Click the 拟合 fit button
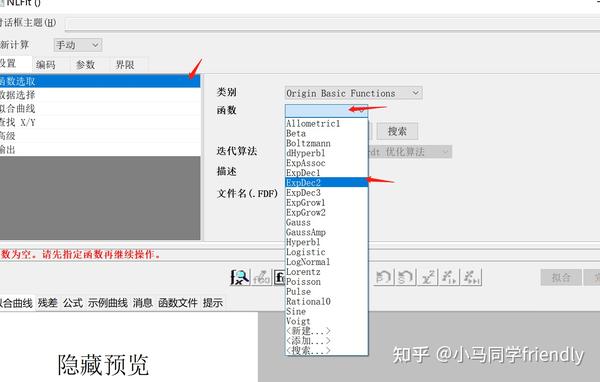 click(x=561, y=277)
